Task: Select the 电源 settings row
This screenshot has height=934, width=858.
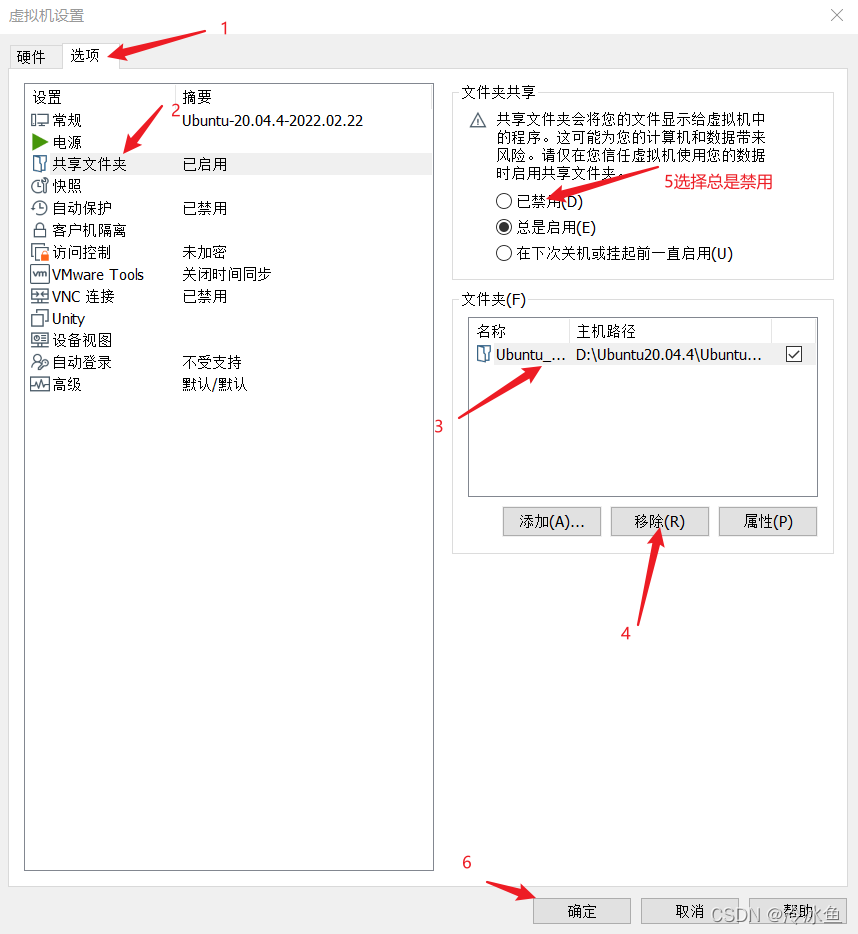Action: 229,142
